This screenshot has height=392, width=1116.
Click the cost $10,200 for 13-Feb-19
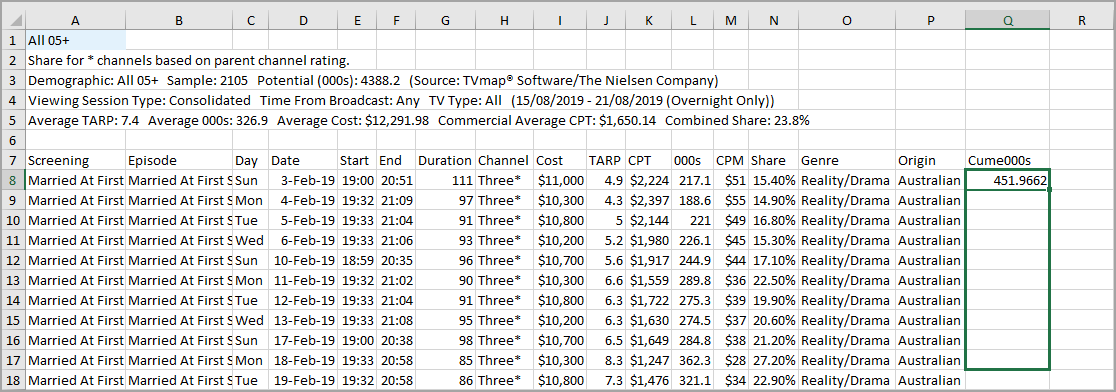[x=560, y=320]
